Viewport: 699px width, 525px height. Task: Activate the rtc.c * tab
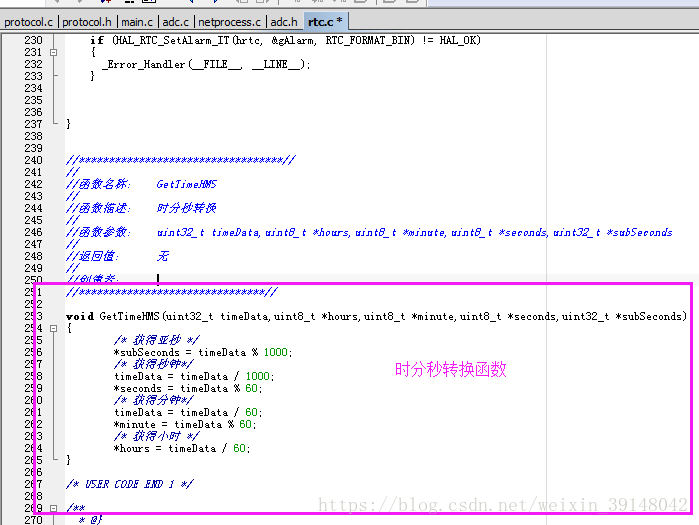pyautogui.click(x=325, y=21)
